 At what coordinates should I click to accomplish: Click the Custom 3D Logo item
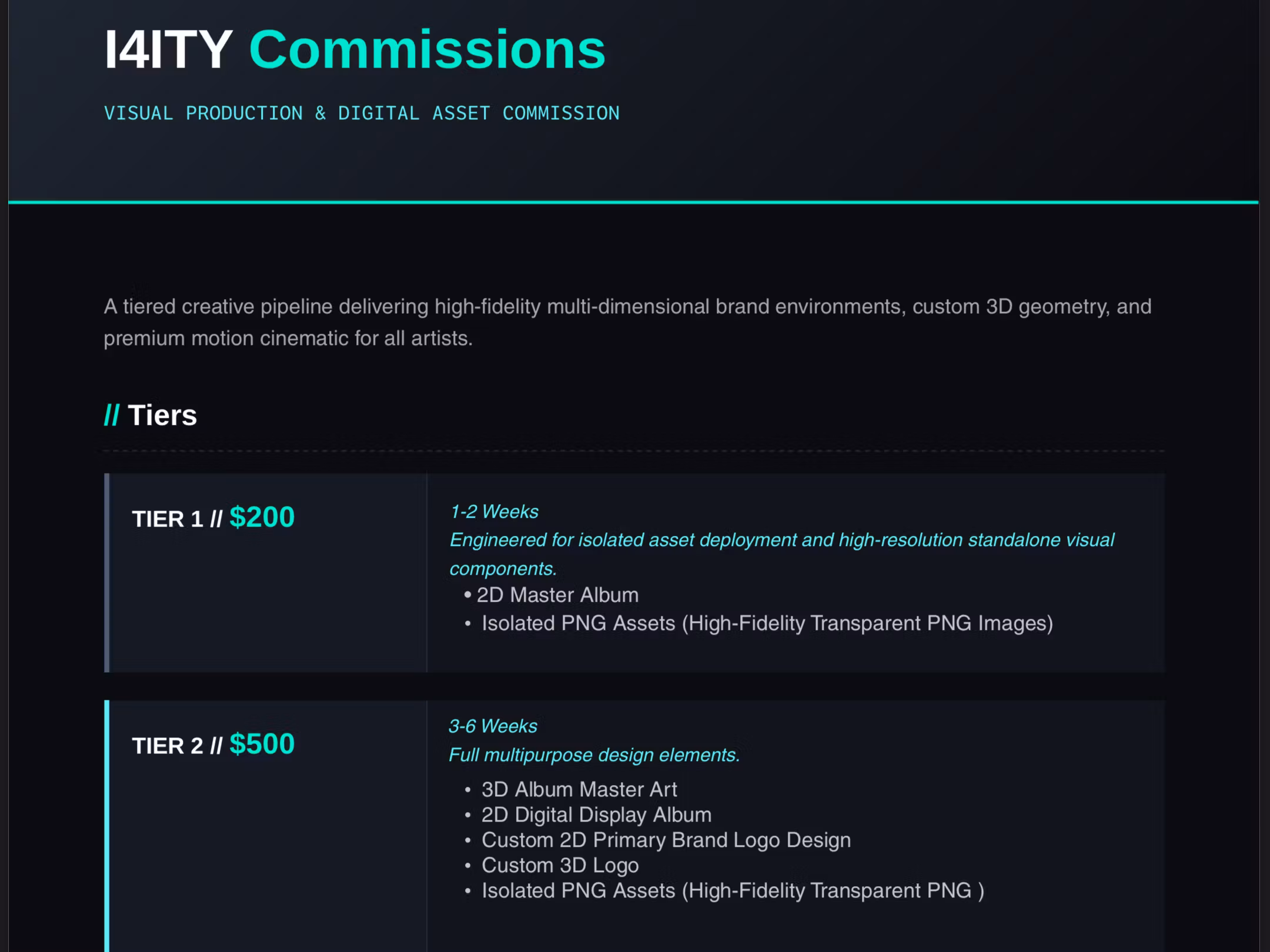(x=560, y=865)
